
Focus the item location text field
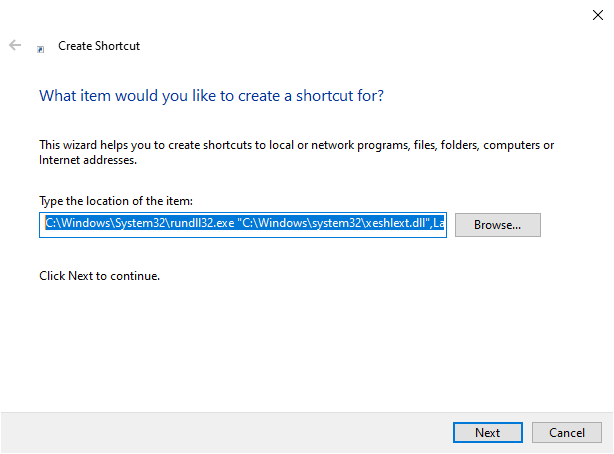243,225
